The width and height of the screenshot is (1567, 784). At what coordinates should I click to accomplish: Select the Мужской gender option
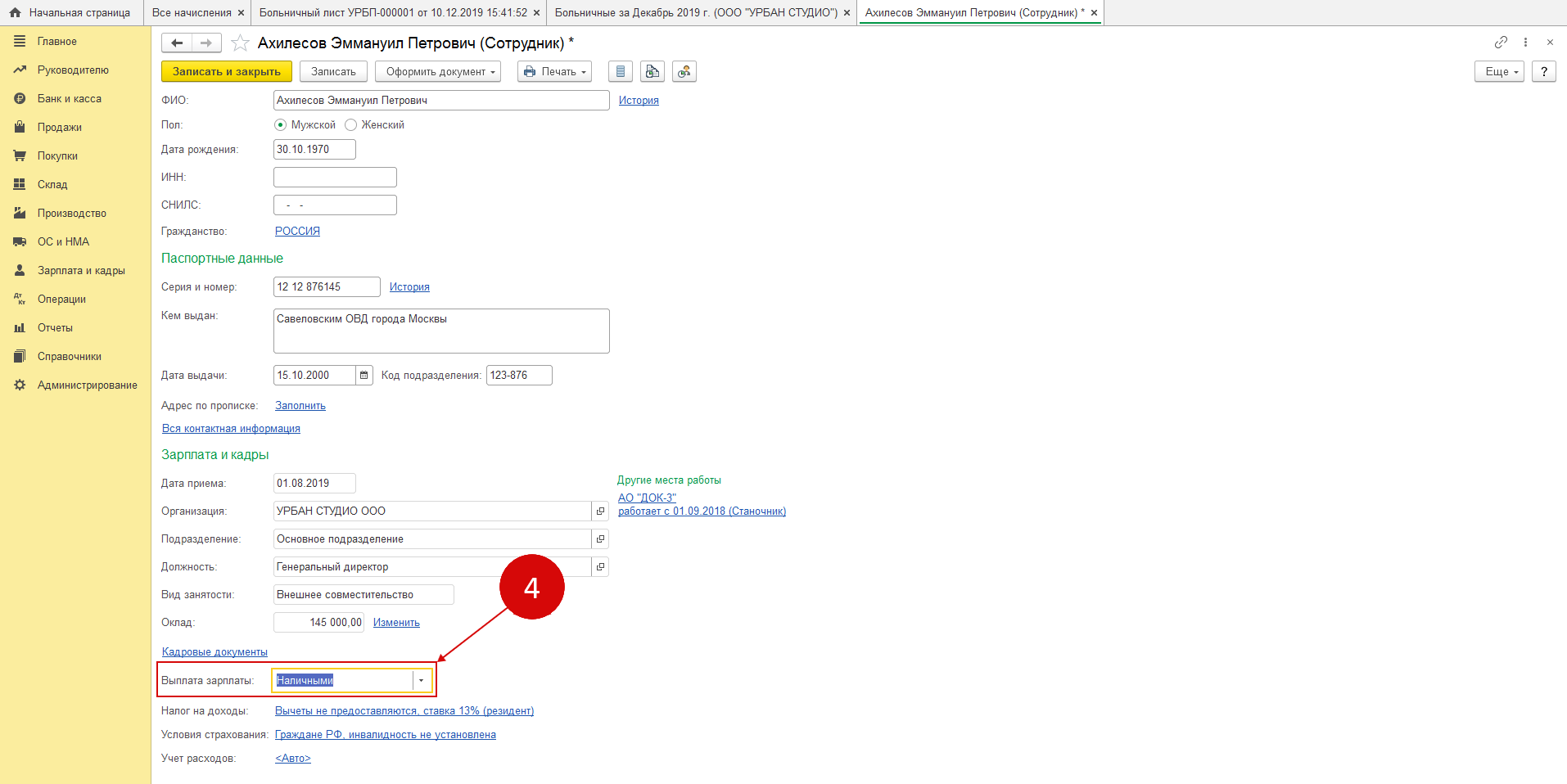(281, 125)
